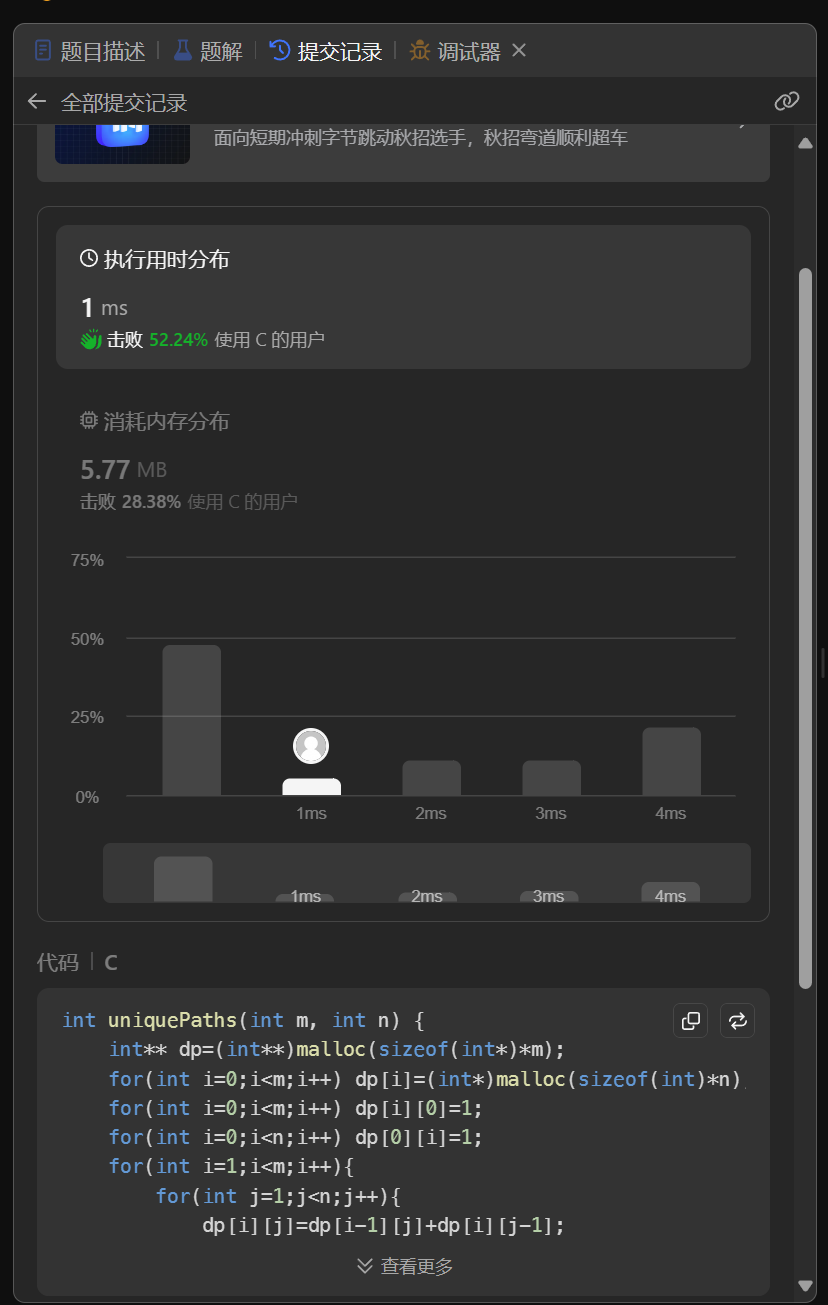Click the clock icon beside 执行用时分布
This screenshot has width=828, height=1305.
pyautogui.click(x=89, y=260)
